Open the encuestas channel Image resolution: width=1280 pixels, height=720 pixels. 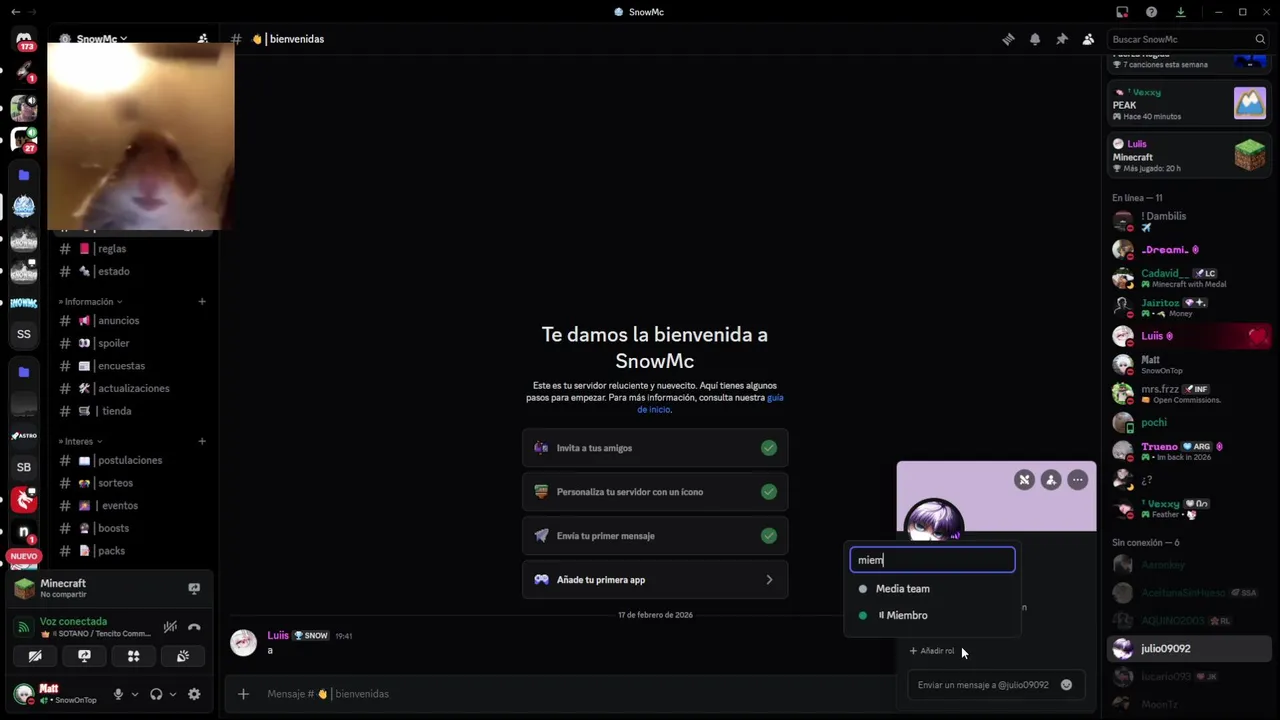tap(133, 366)
